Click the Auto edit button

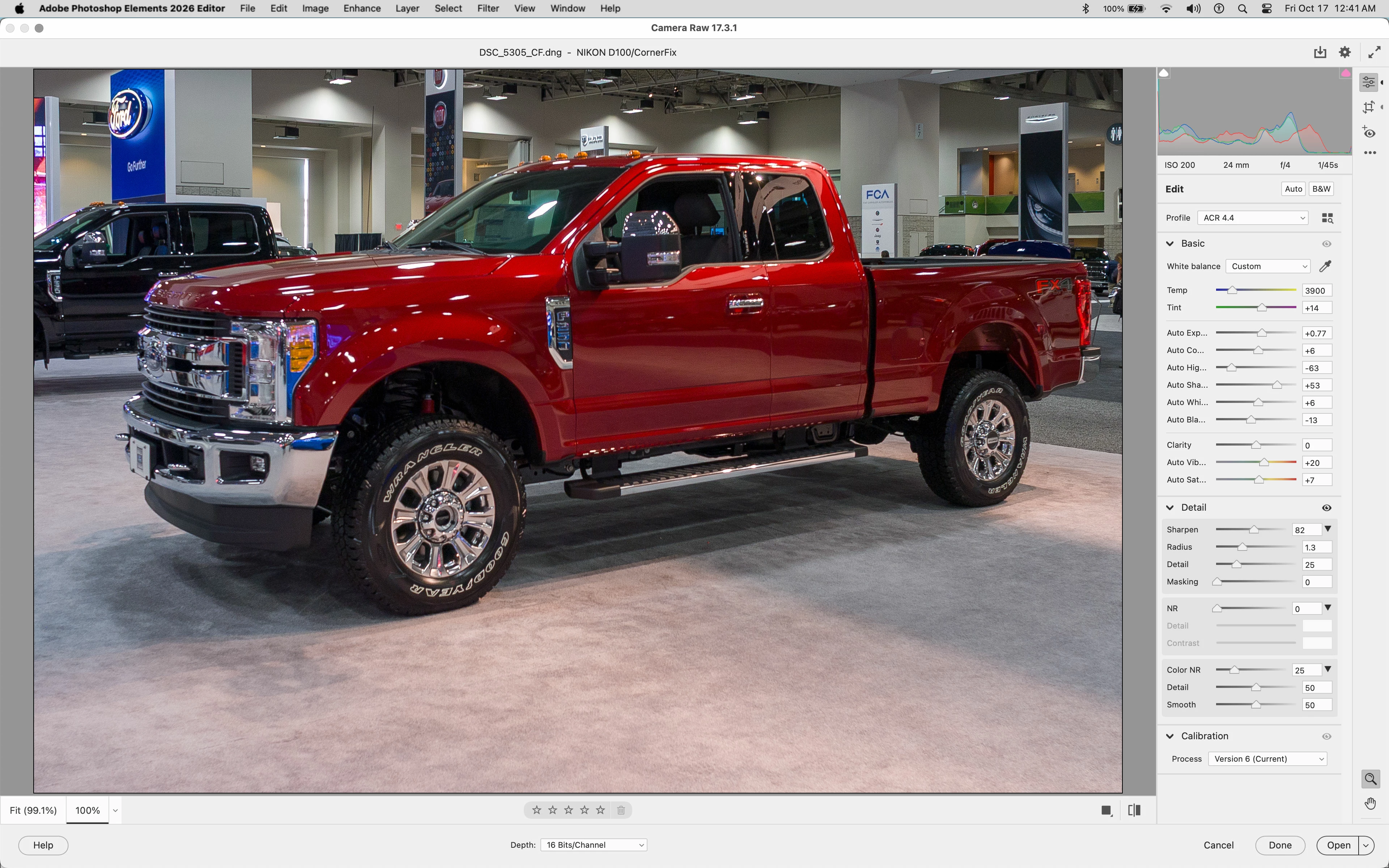click(1293, 189)
